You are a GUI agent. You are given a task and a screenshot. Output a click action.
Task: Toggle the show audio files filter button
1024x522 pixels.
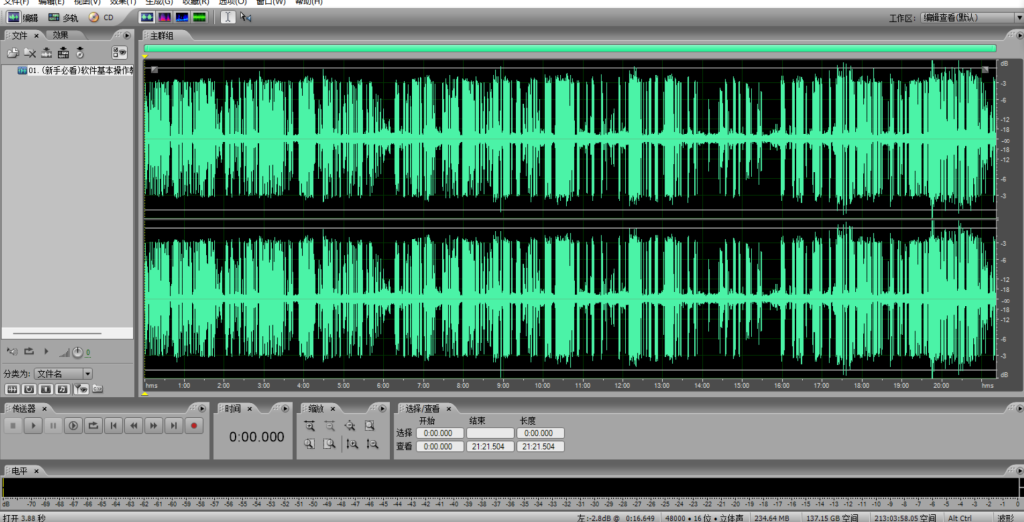pyautogui.click(x=12, y=388)
